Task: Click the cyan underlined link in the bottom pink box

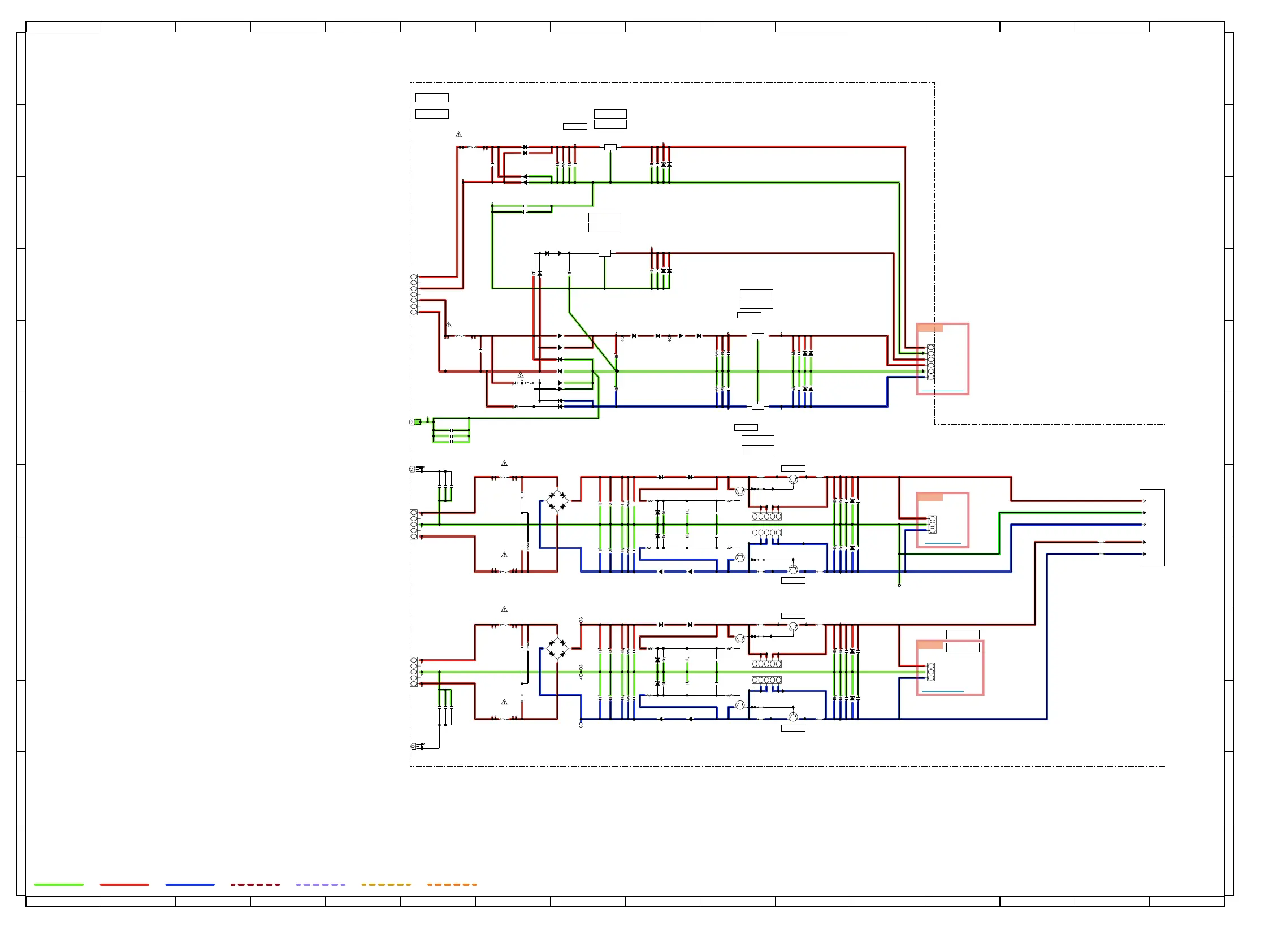Action: 943,691
